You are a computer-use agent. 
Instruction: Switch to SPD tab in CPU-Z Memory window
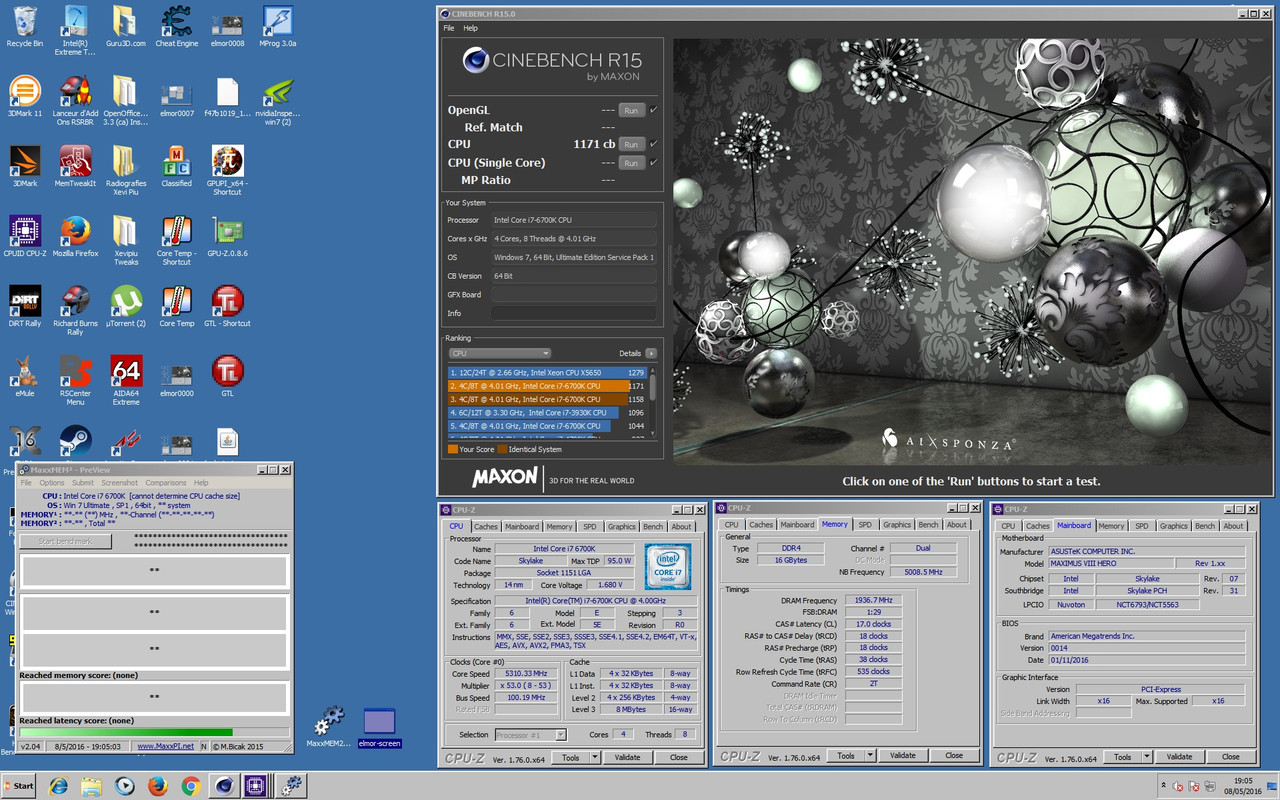coord(865,524)
